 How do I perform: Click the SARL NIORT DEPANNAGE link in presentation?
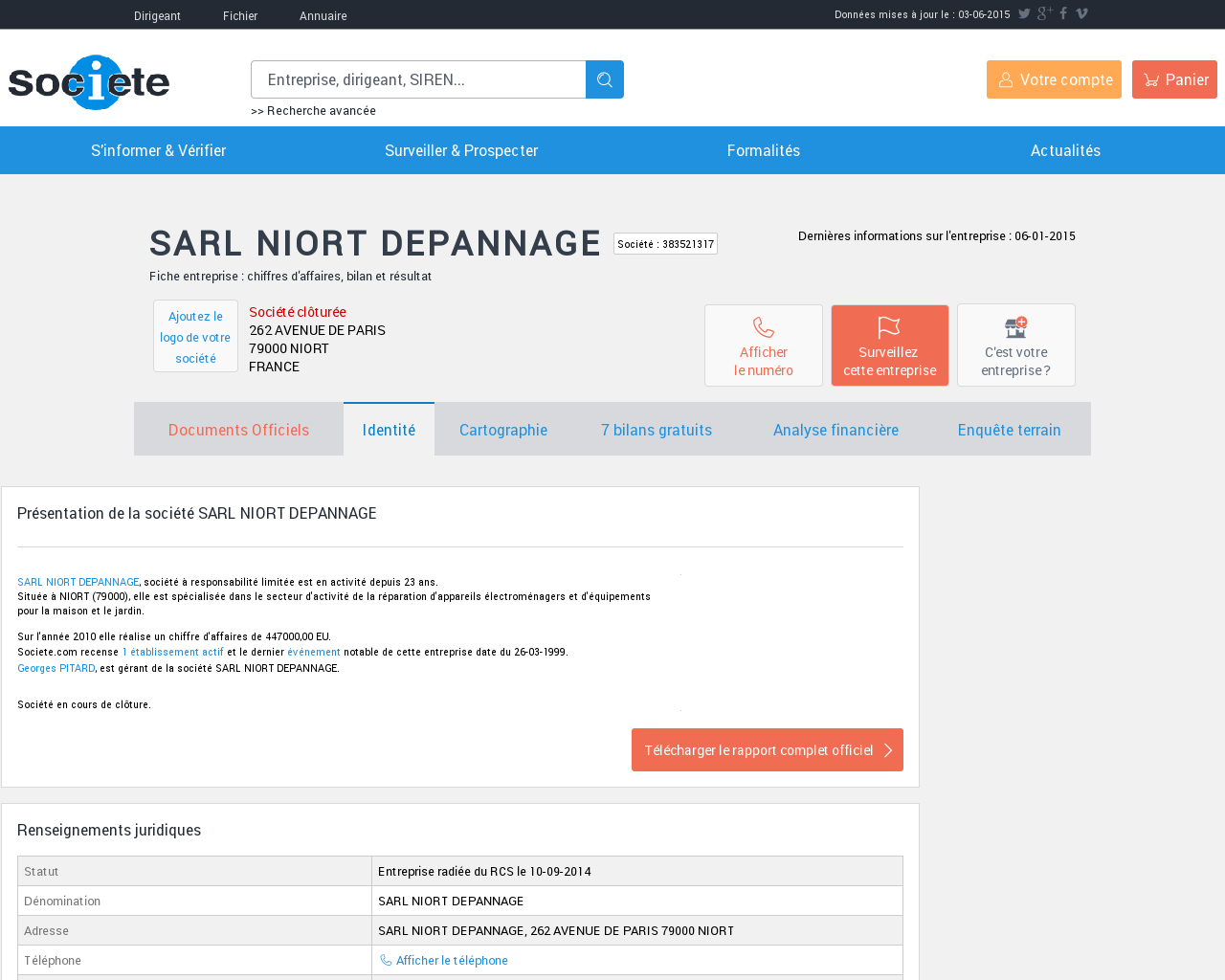(x=78, y=582)
